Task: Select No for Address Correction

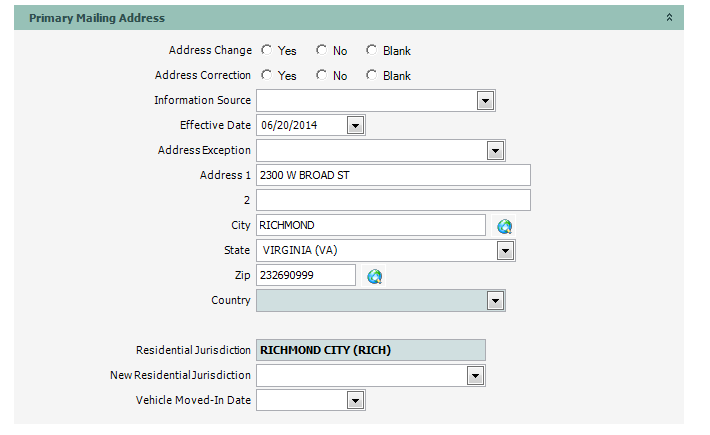Action: [x=321, y=75]
